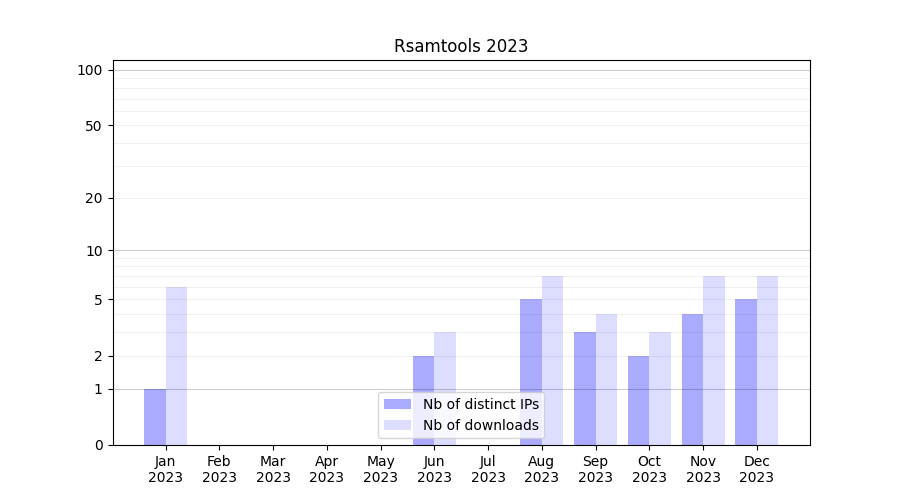The image size is (900, 500).
Task: Click the Nb of downloads legend label
Action: click(x=480, y=425)
